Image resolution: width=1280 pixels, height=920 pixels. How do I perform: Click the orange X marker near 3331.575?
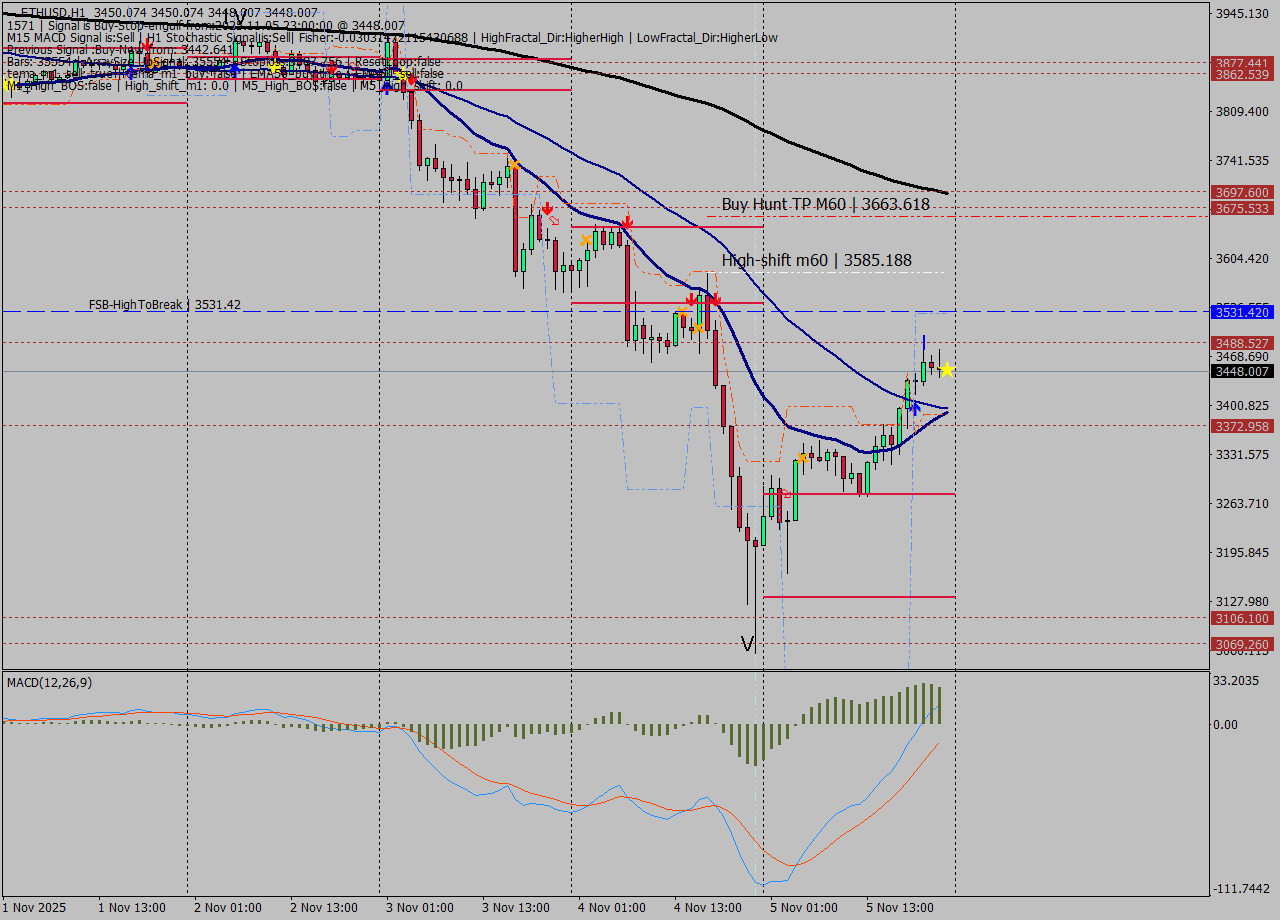pos(802,458)
